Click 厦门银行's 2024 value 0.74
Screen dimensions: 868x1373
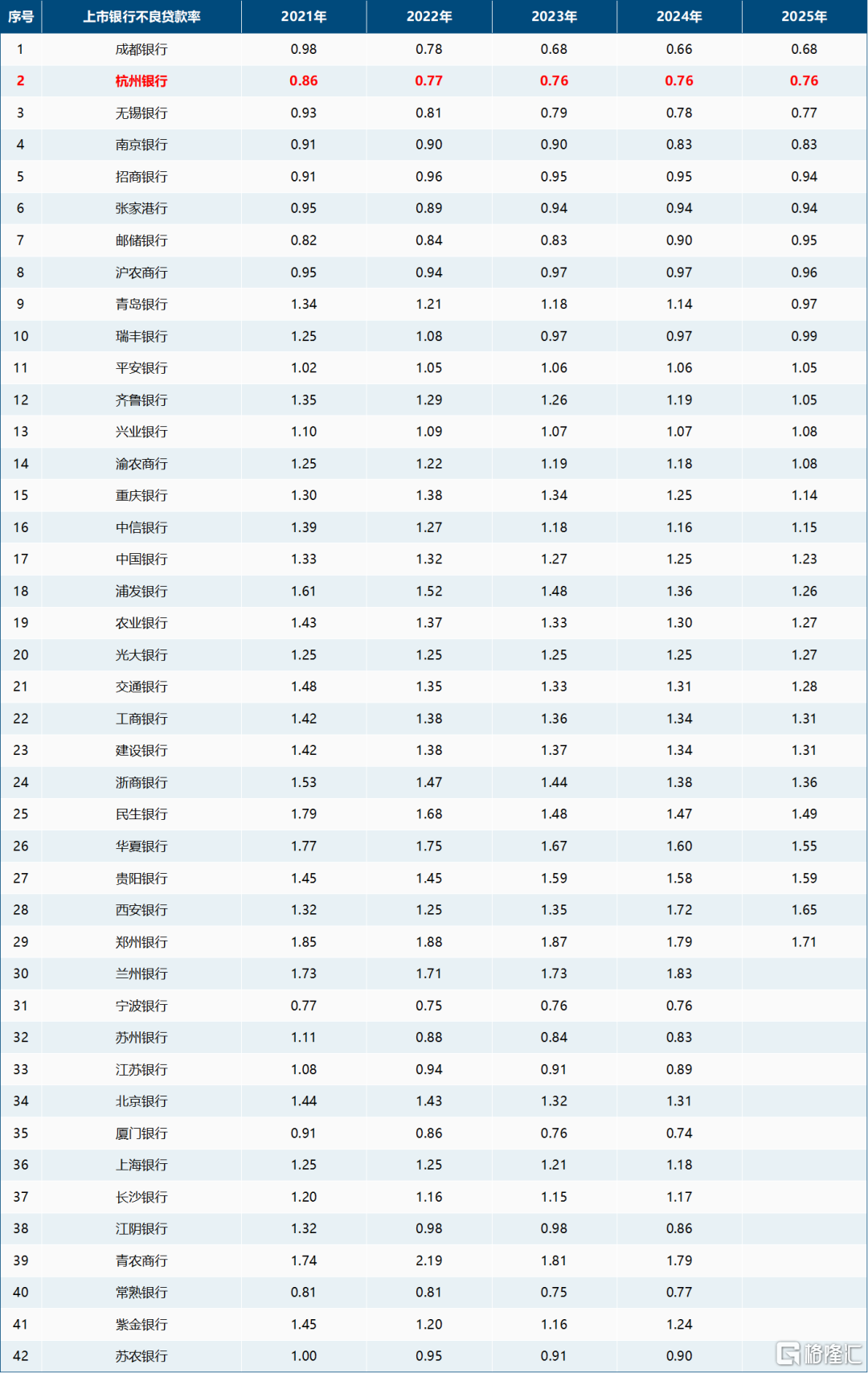(679, 1133)
